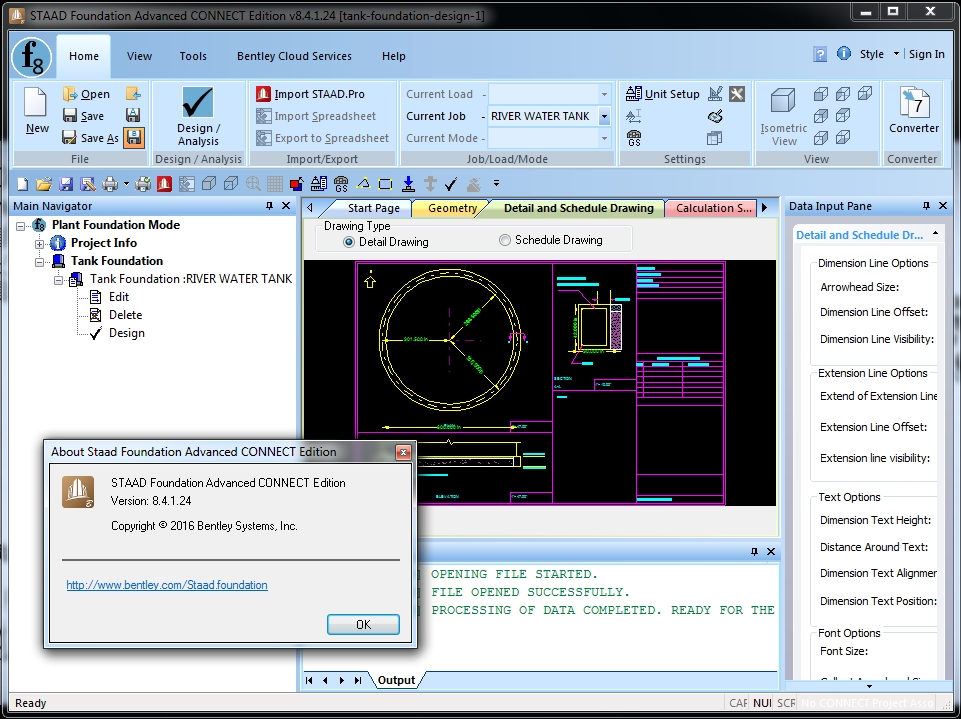Click the Save As icon in File group
This screenshot has width=961, height=719.
[69, 138]
